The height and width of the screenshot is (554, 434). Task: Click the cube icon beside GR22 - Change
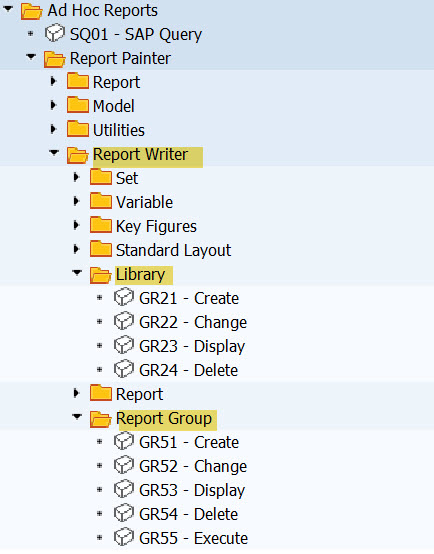[124, 321]
